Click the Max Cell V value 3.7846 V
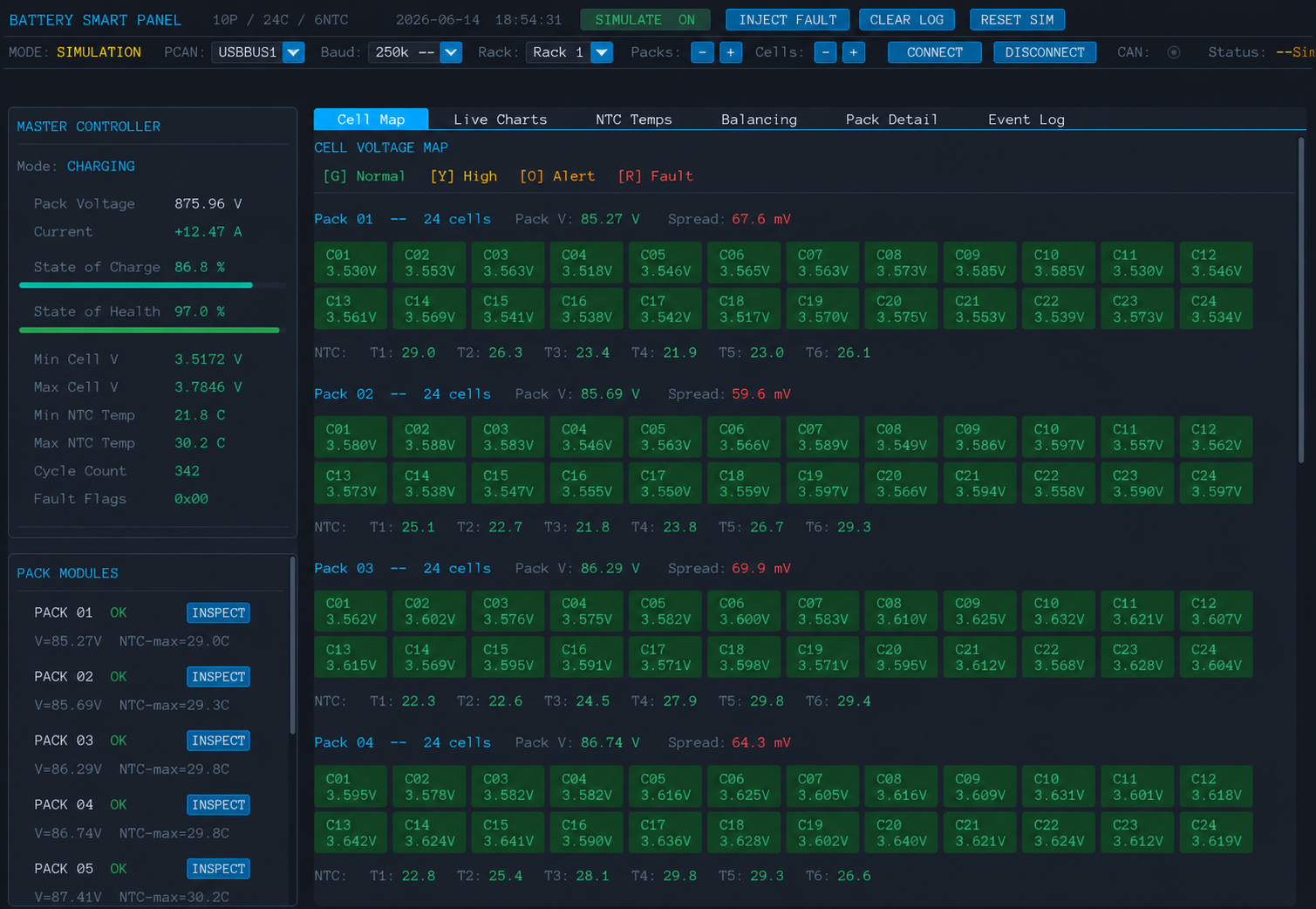The width and height of the screenshot is (1316, 909). (x=208, y=386)
